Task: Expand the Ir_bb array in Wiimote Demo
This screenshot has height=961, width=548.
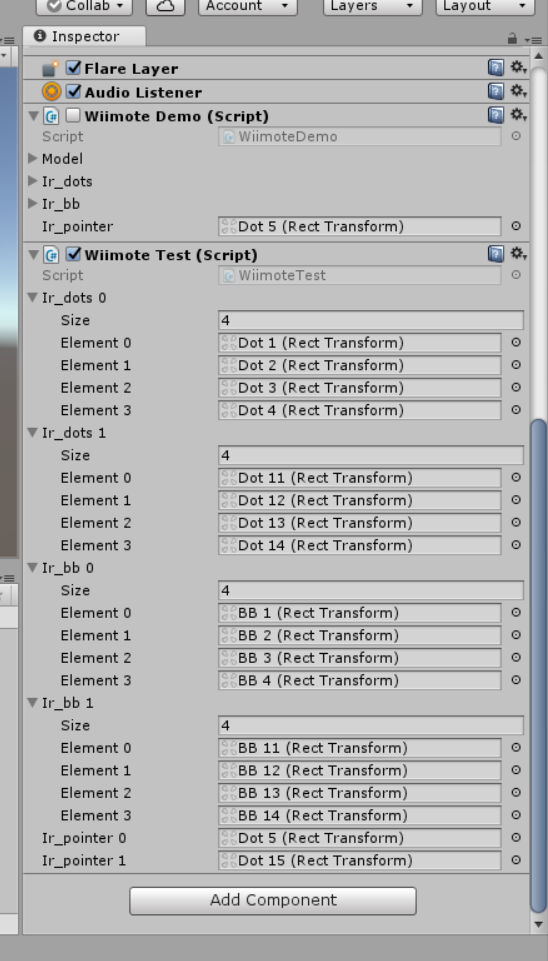Action: (33, 203)
